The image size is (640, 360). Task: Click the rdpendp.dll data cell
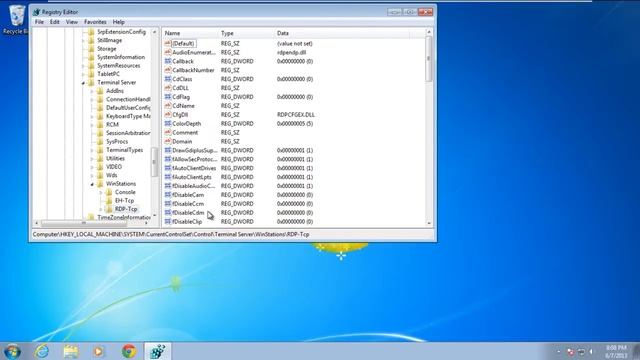click(x=291, y=52)
